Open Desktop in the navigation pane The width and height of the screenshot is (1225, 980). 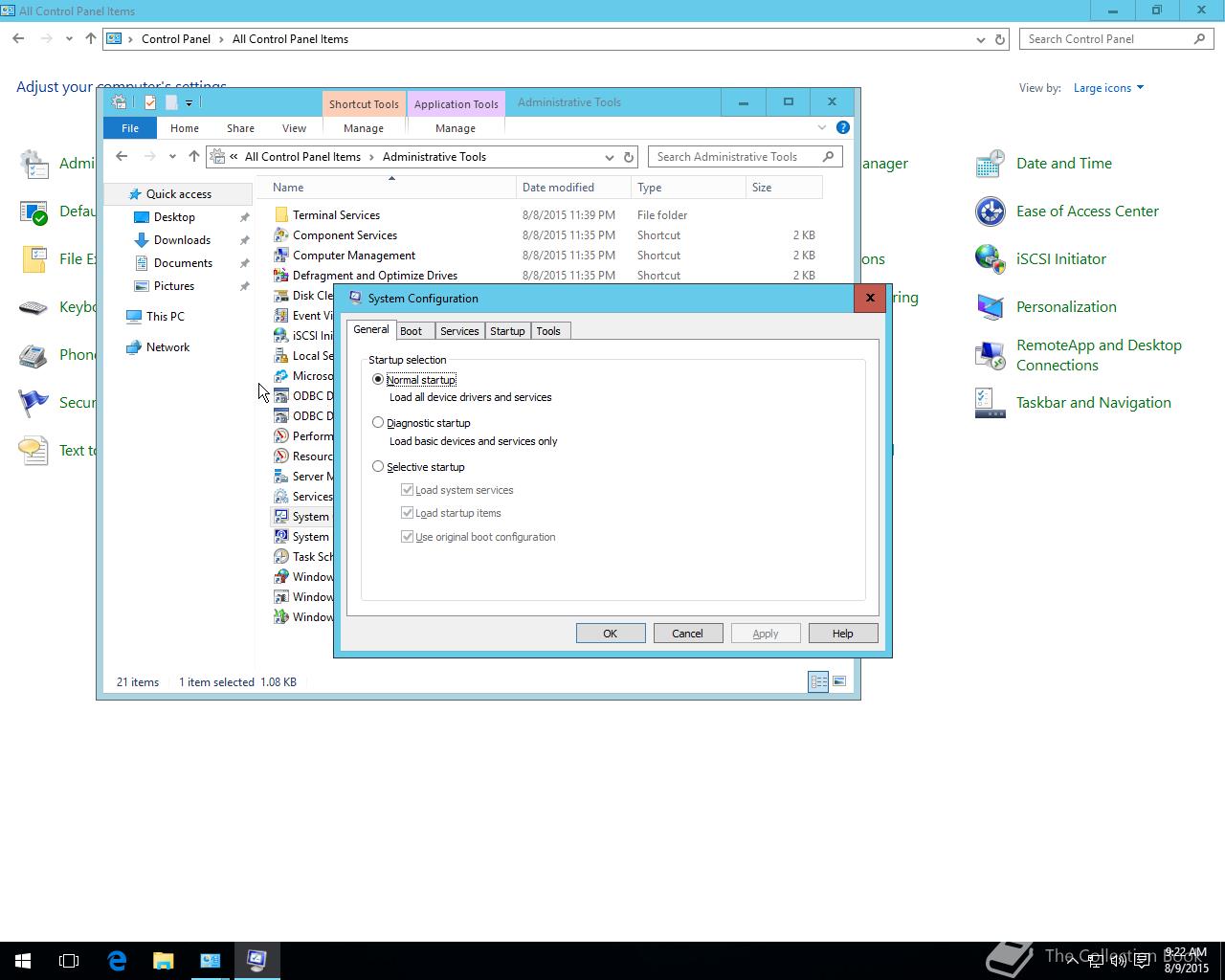tap(174, 217)
